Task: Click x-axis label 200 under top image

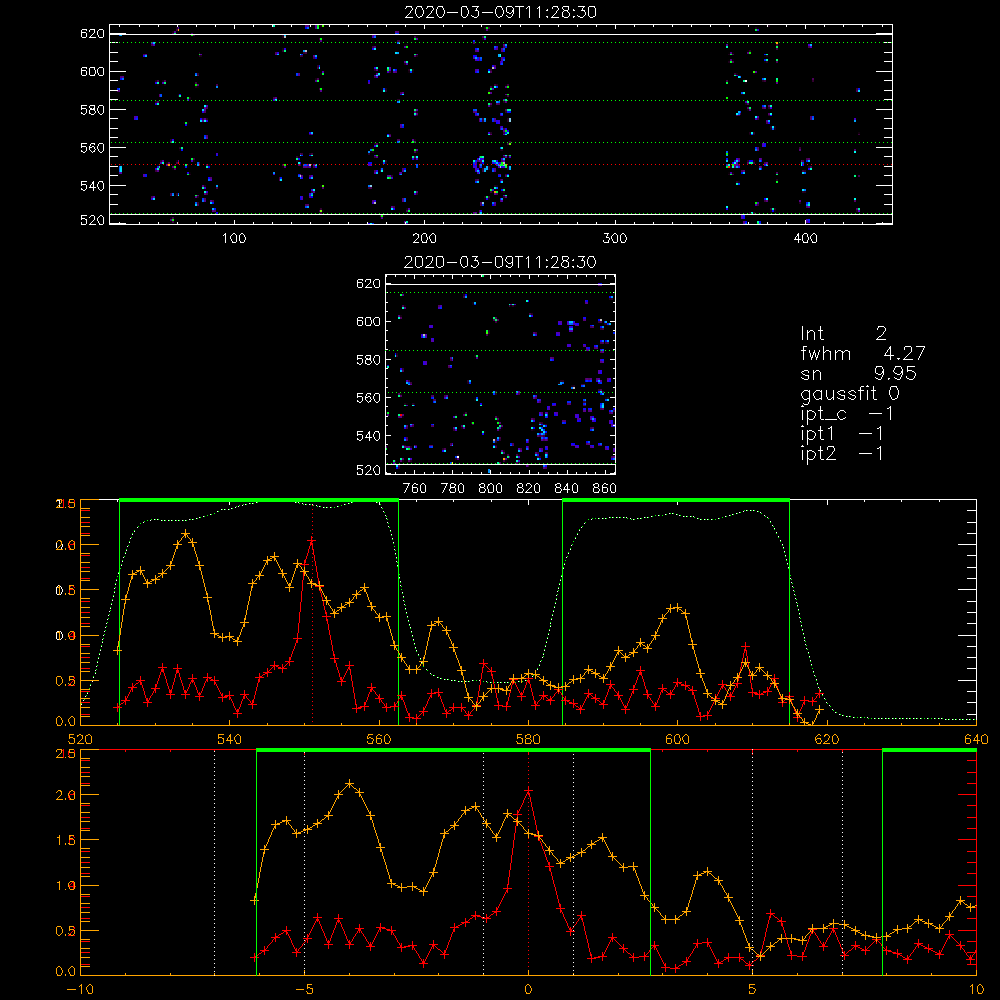Action: [424, 239]
